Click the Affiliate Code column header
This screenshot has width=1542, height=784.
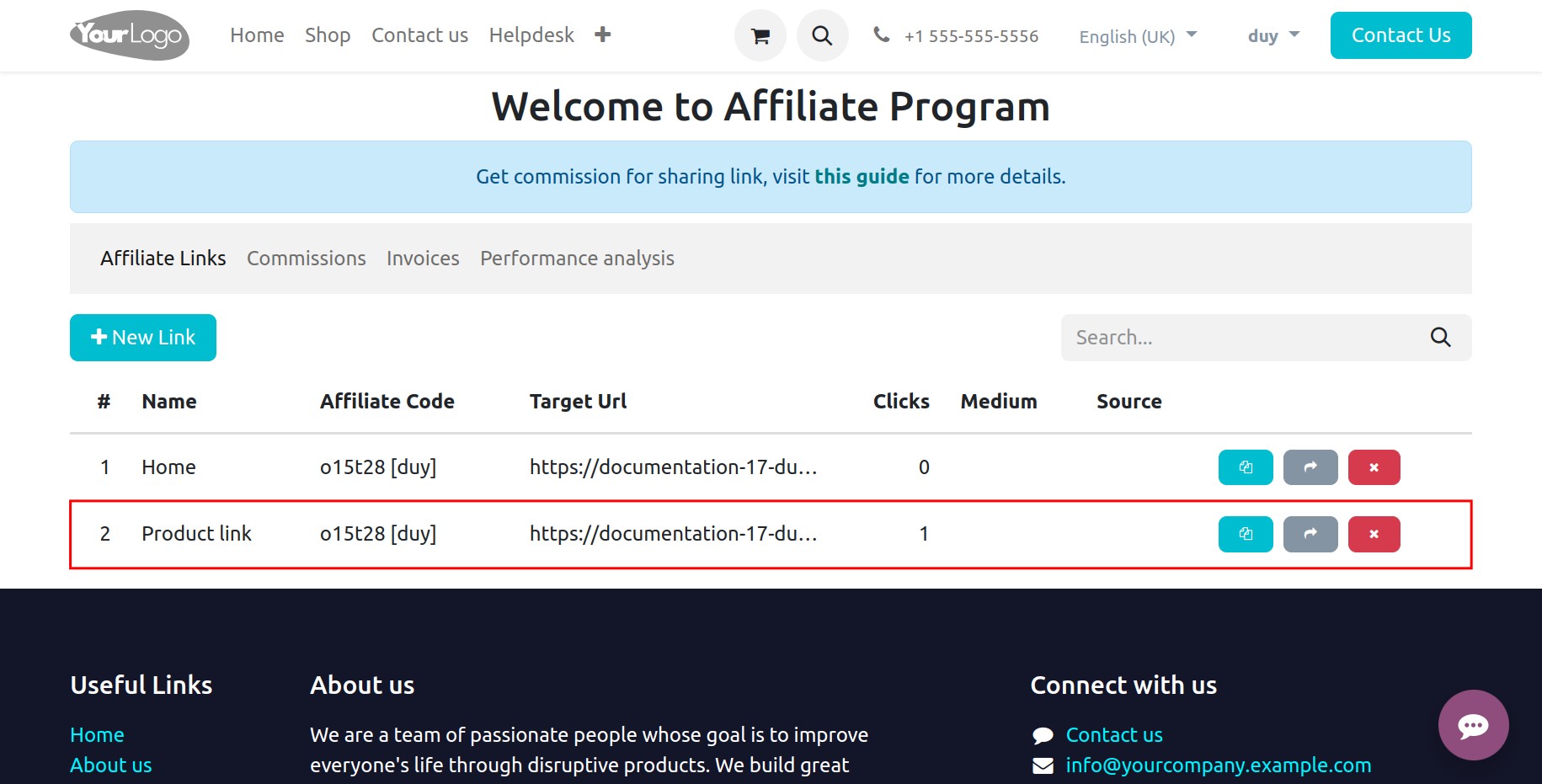[x=387, y=402]
